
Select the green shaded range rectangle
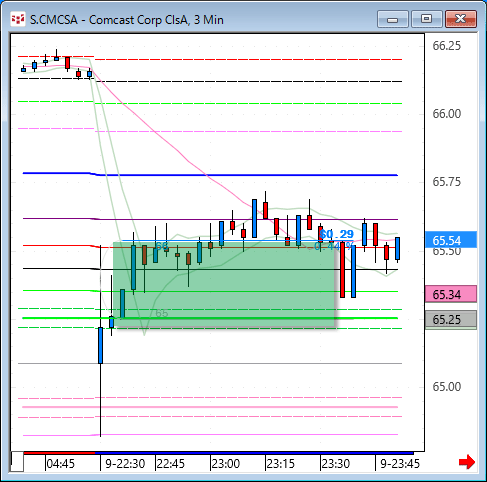[224, 285]
